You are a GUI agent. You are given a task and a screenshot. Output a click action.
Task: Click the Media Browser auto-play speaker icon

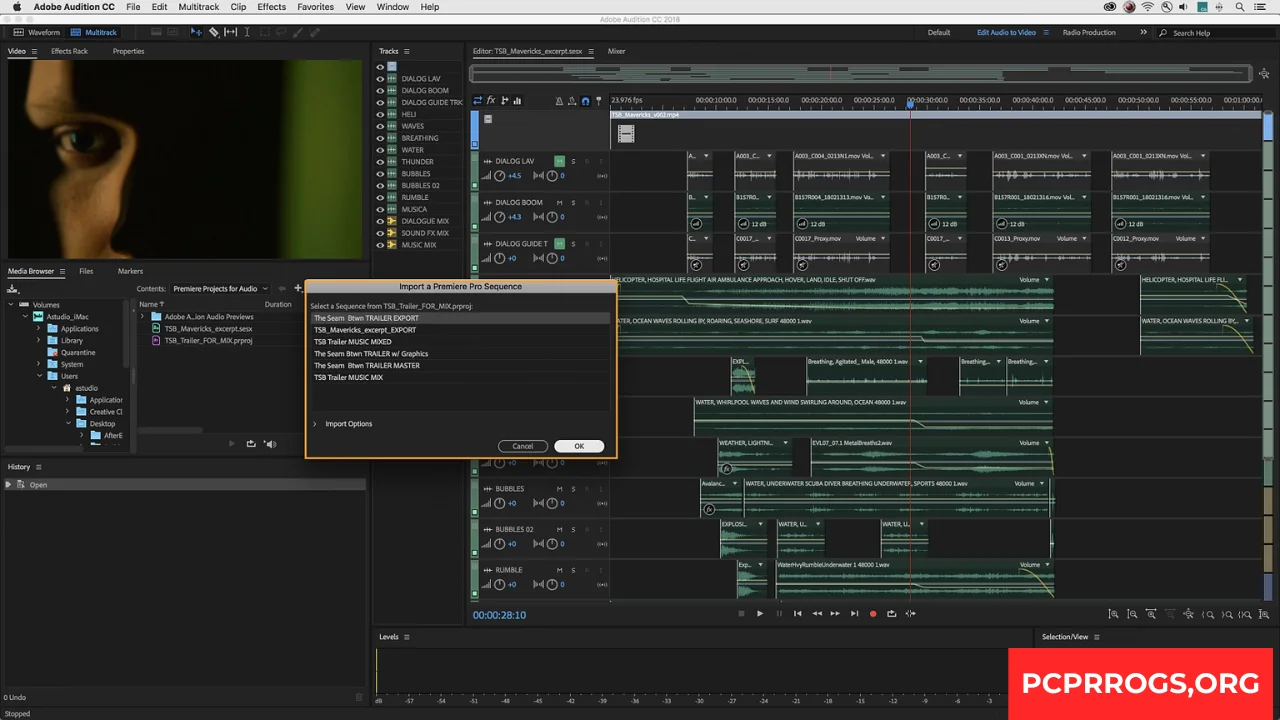[270, 444]
